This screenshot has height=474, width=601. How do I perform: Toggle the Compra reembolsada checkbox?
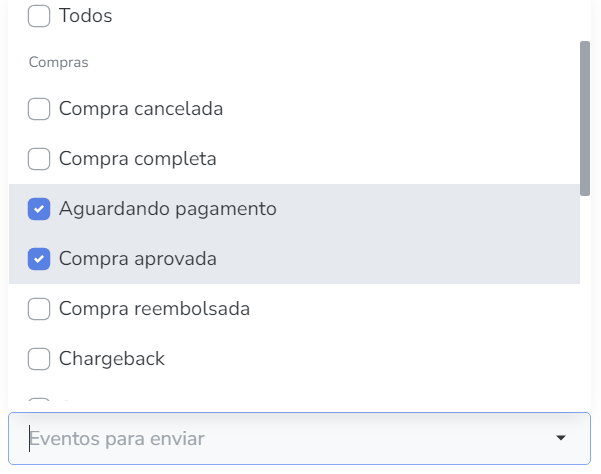[x=39, y=309]
